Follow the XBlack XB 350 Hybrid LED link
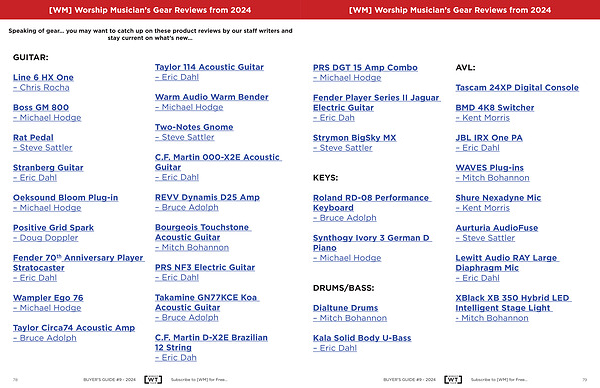600x388 pixels. tap(513, 303)
